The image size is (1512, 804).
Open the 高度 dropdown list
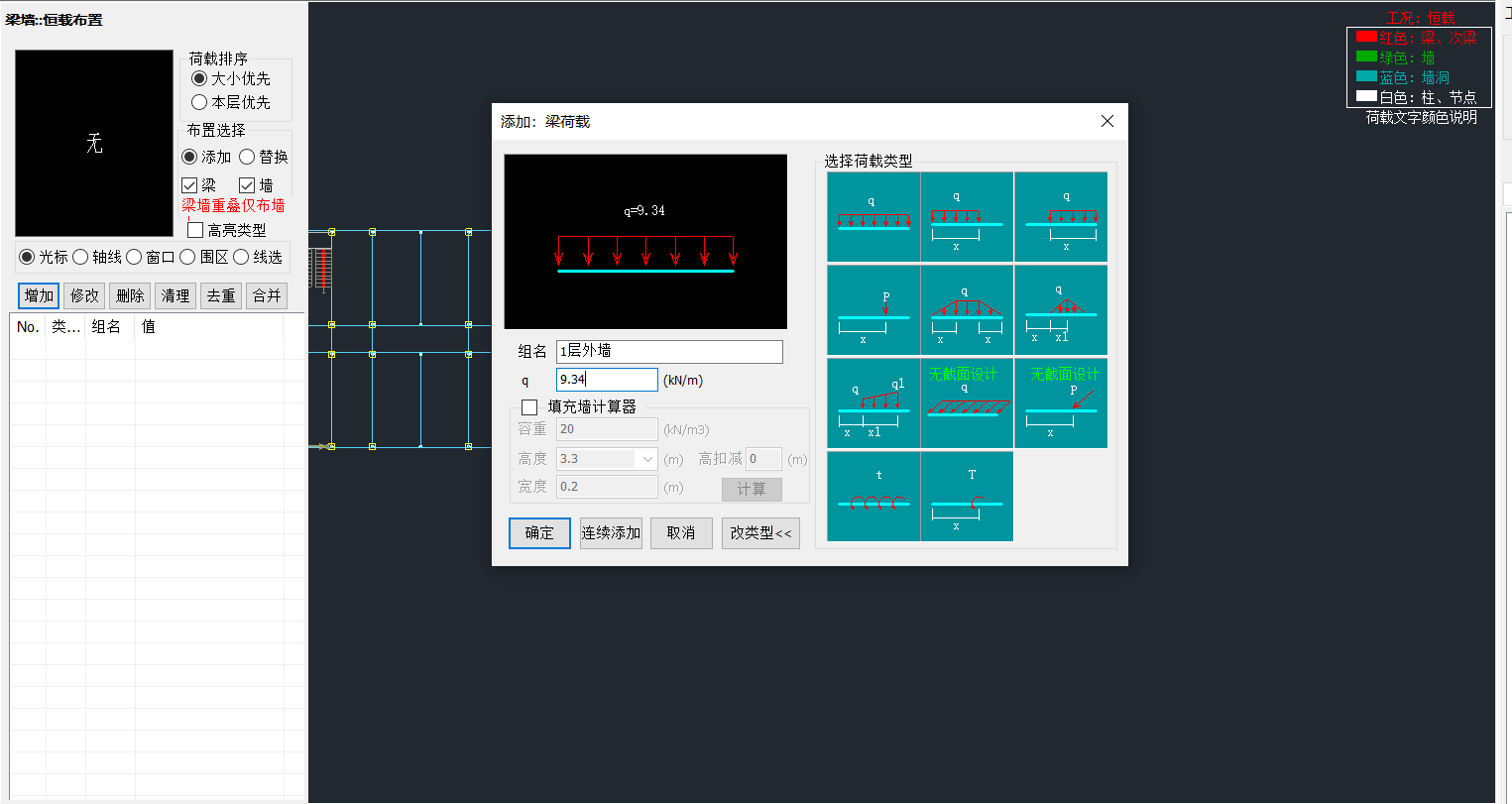pyautogui.click(x=647, y=459)
